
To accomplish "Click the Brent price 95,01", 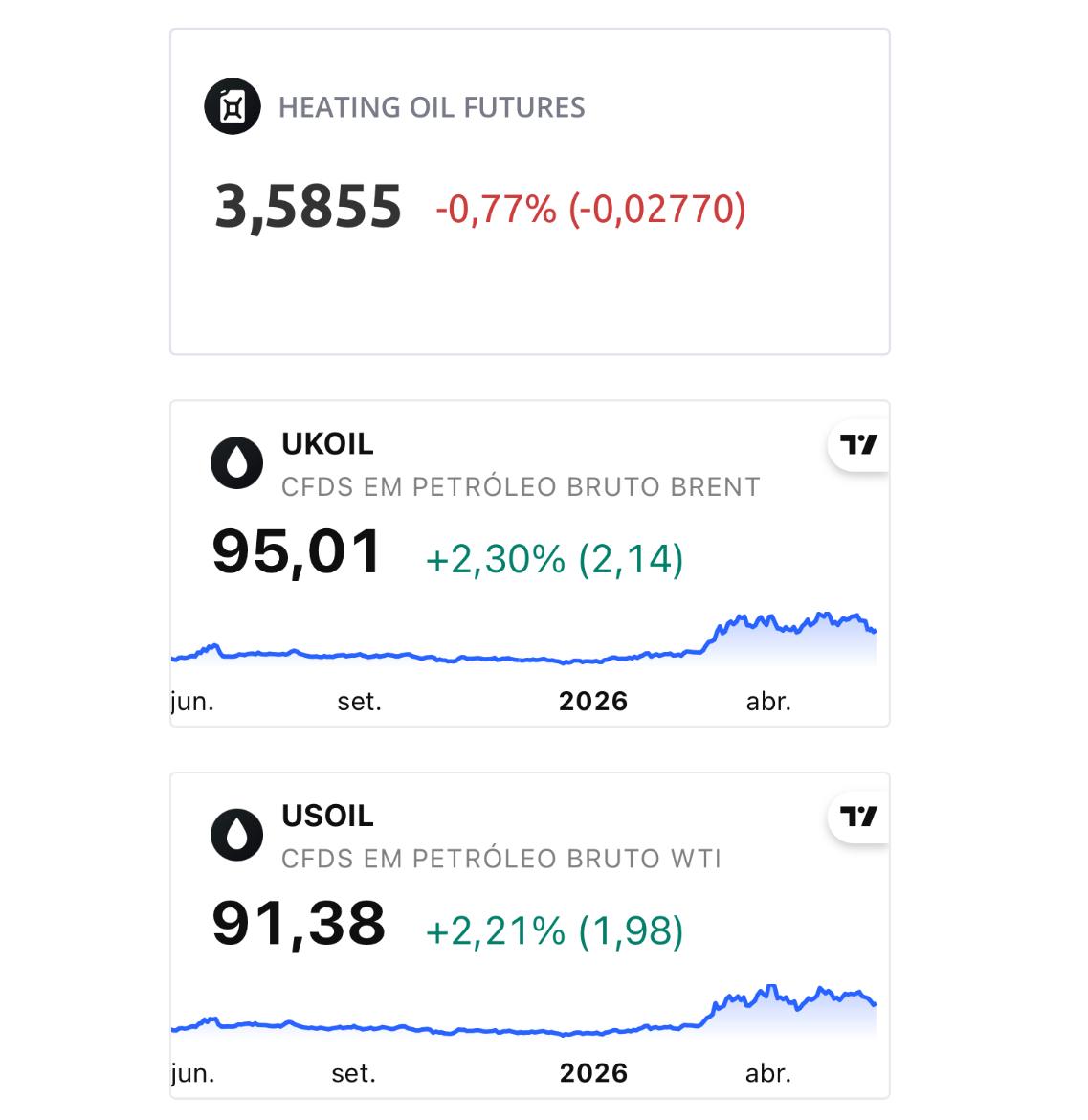I will click(x=297, y=551).
